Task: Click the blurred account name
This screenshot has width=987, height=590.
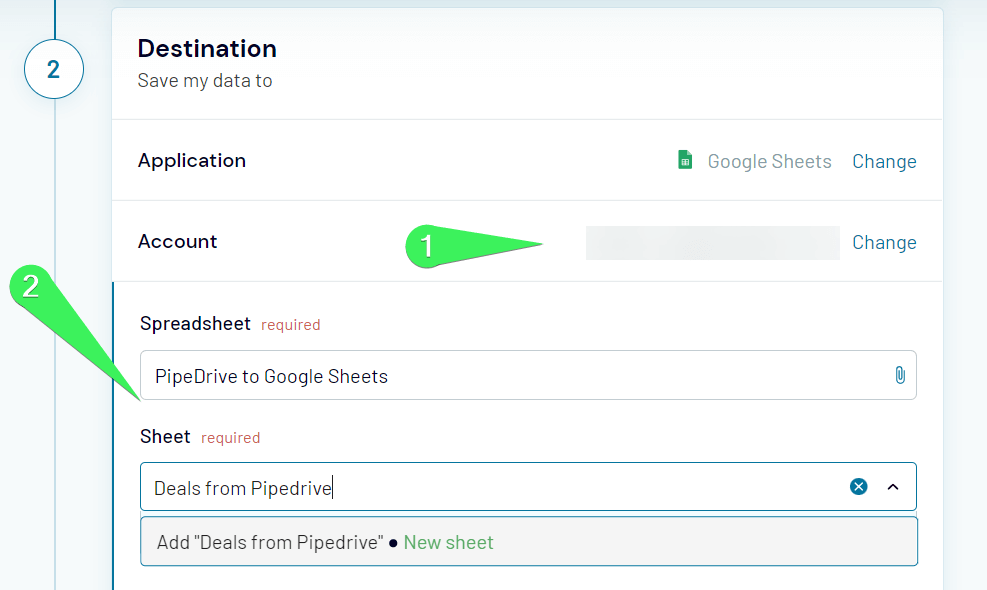Action: [712, 243]
